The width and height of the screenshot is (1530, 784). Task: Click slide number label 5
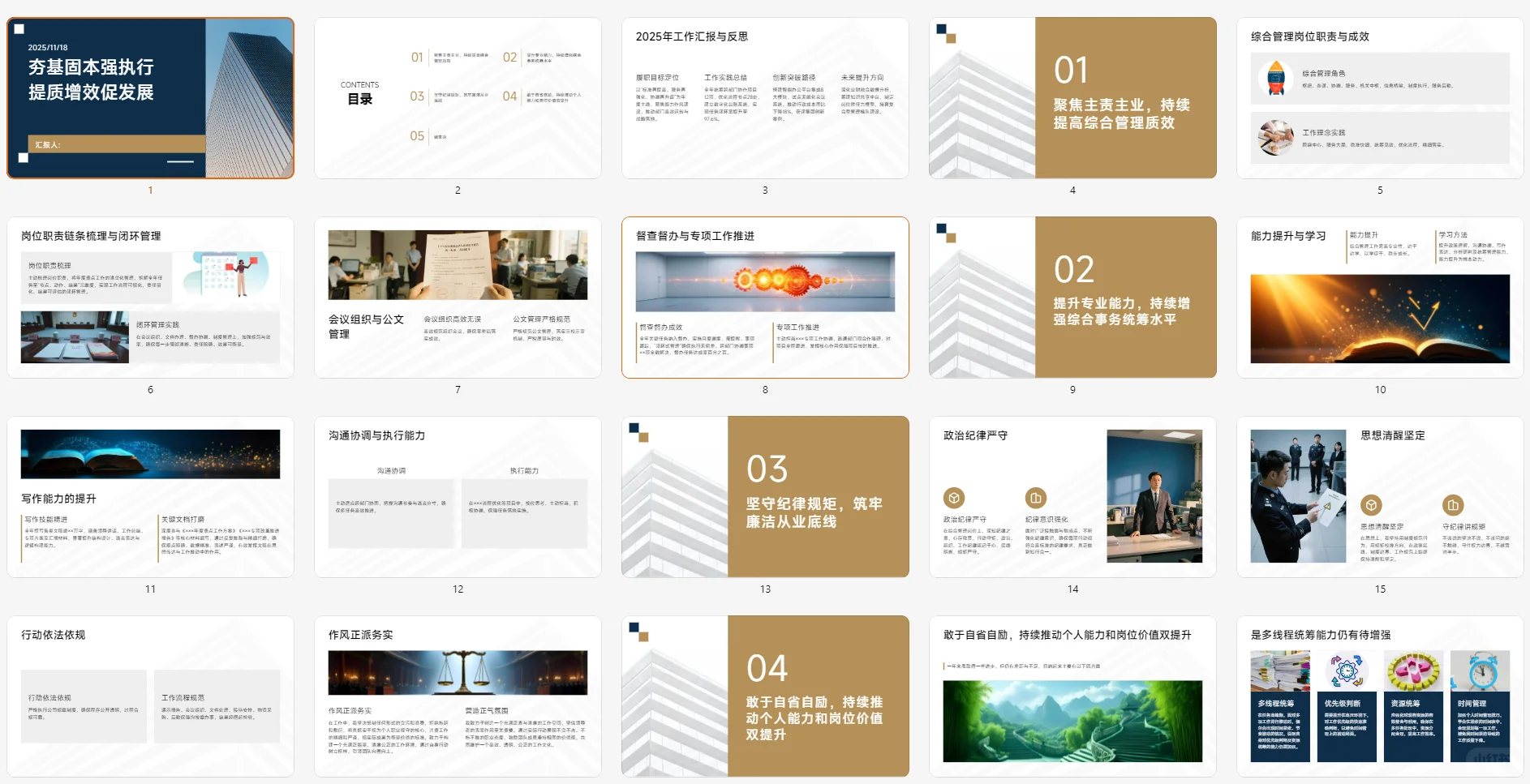click(1380, 191)
